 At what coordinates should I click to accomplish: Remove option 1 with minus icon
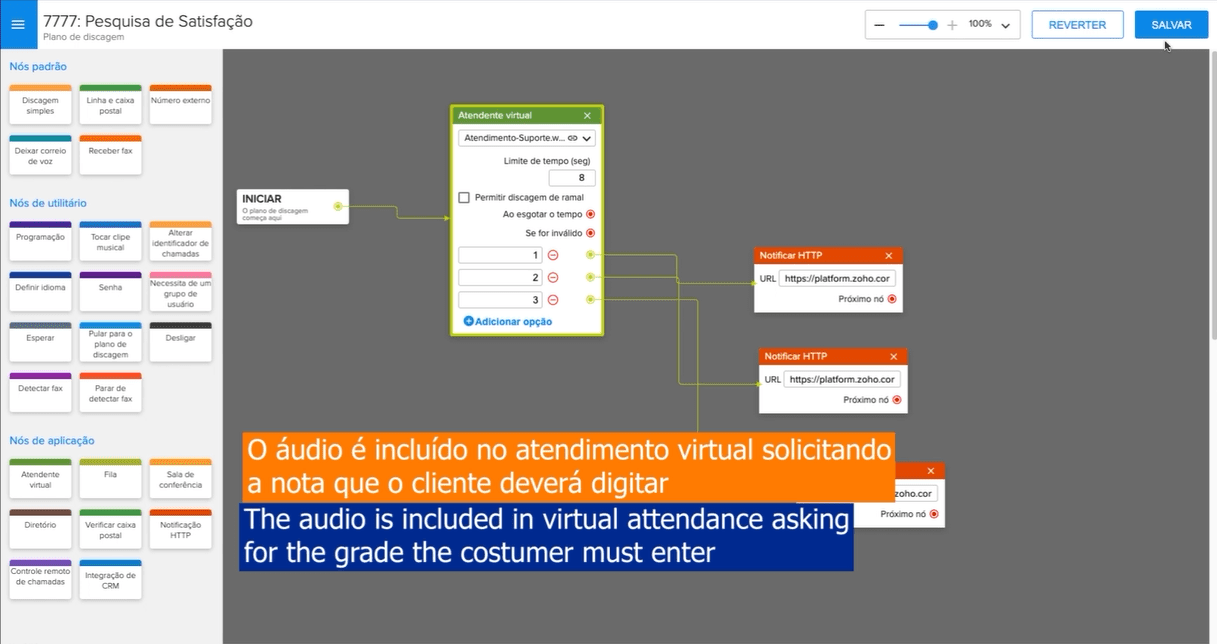click(553, 255)
